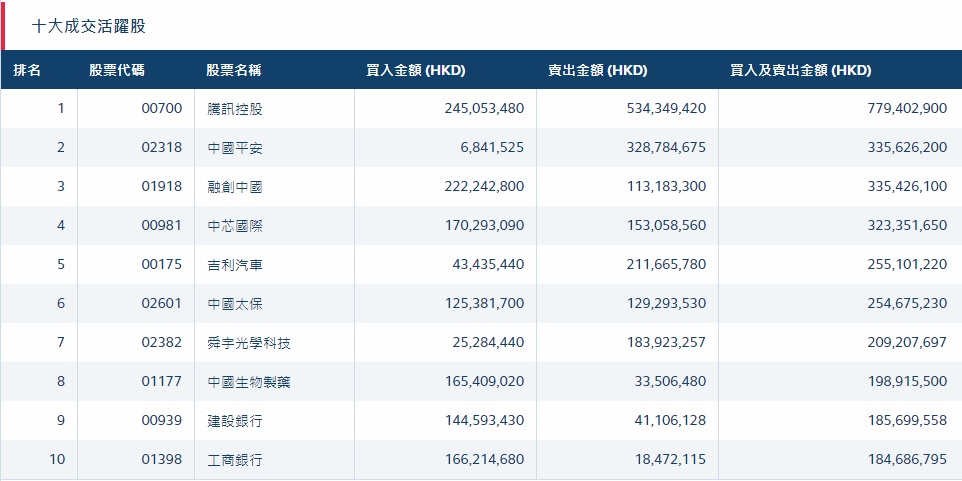
Task: Select stock code 02318
Action: coord(162,148)
